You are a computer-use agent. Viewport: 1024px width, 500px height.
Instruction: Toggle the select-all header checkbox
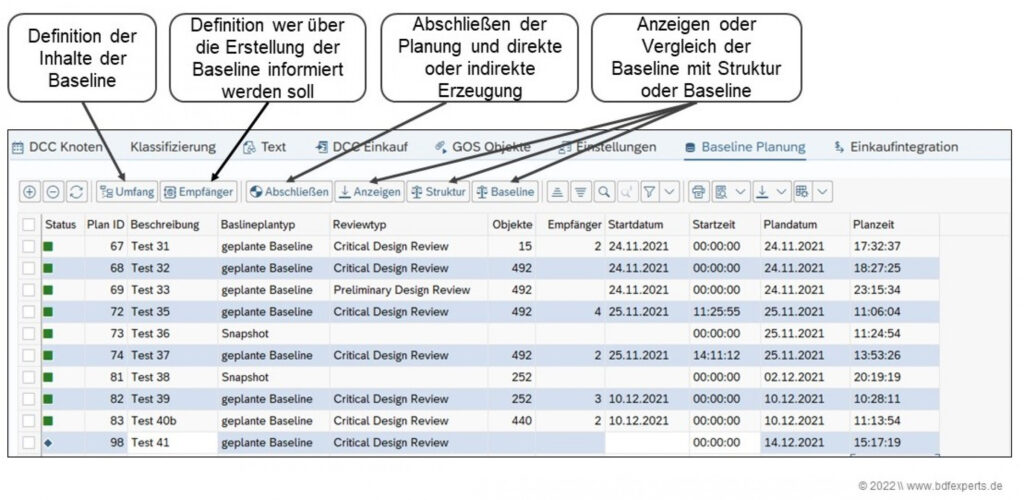click(29, 225)
